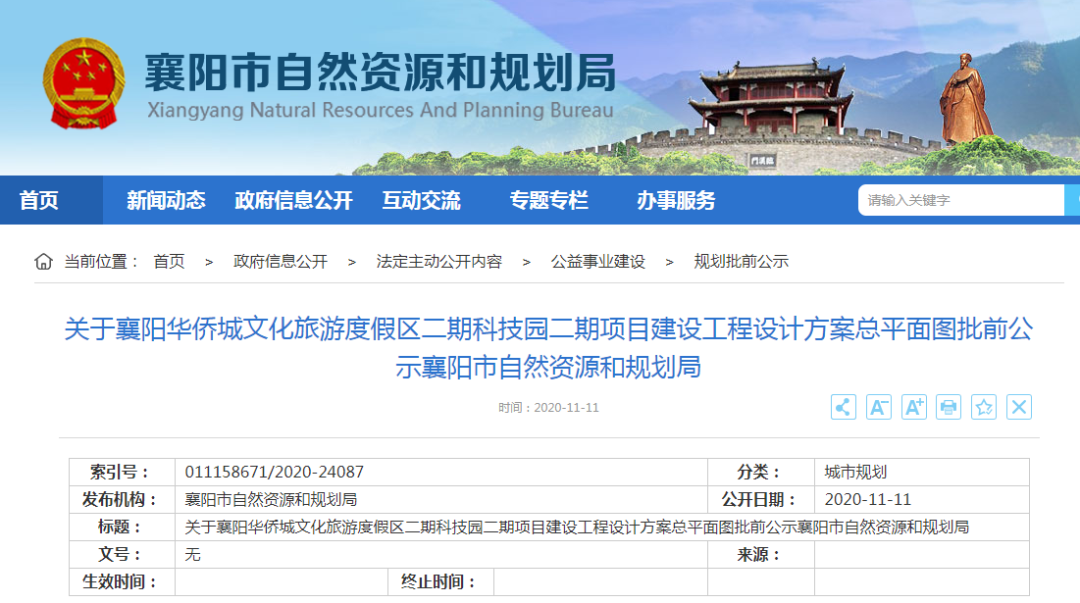This screenshot has width=1080, height=603.
Task: Click the title text in 标题 row
Action: click(x=577, y=527)
